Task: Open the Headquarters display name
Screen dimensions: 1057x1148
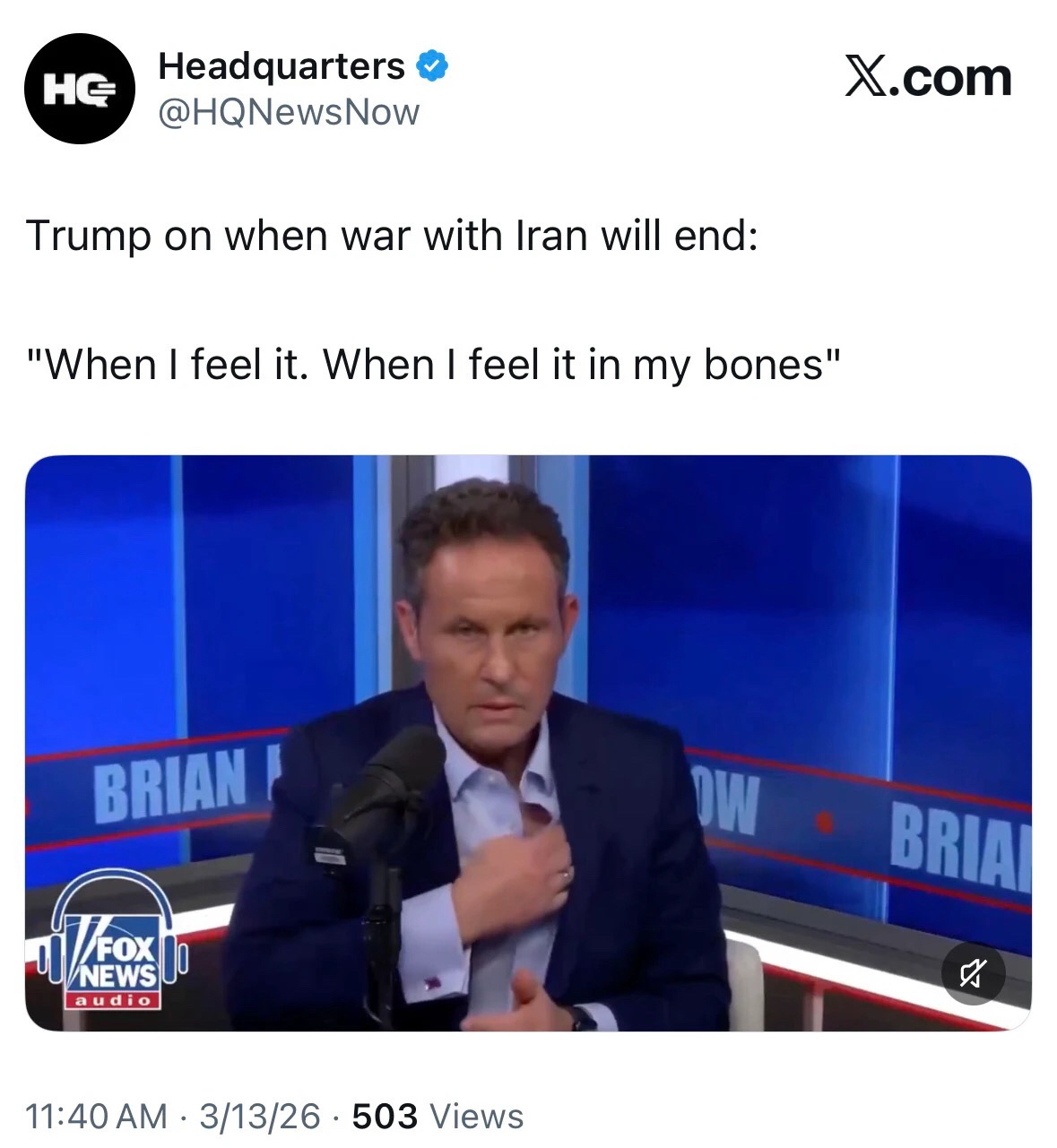Action: coord(282,66)
